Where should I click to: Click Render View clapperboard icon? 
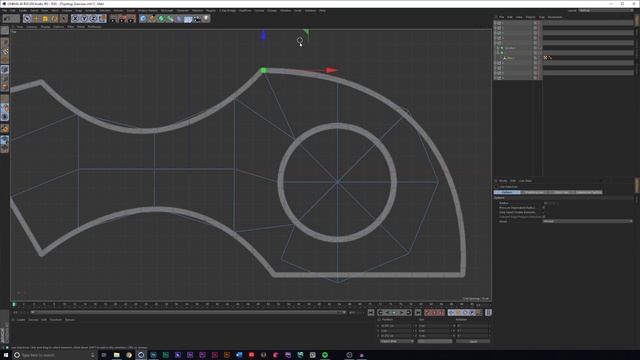pyautogui.click(x=113, y=18)
